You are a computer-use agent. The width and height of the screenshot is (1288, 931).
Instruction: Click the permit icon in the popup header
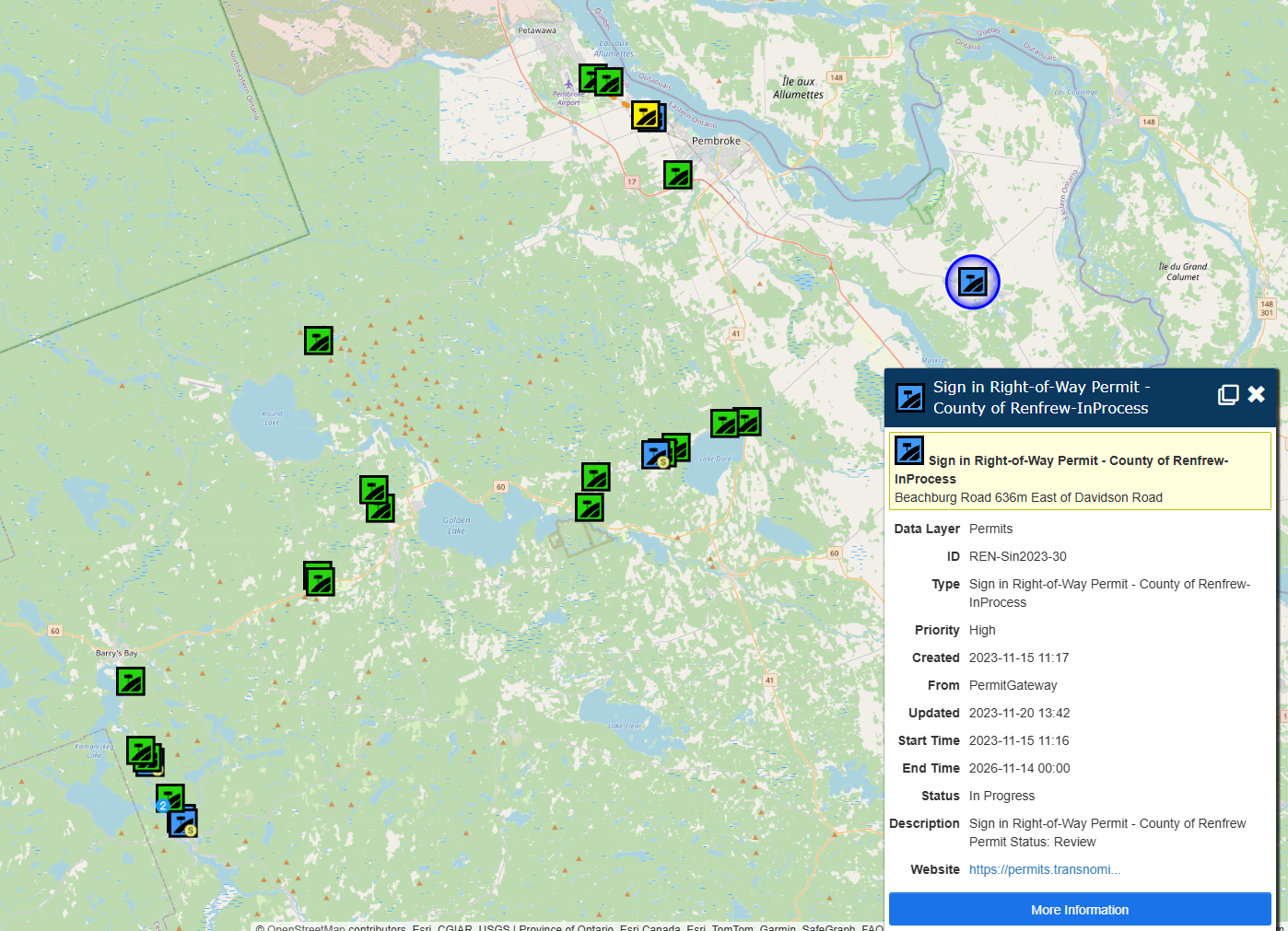[x=910, y=398]
